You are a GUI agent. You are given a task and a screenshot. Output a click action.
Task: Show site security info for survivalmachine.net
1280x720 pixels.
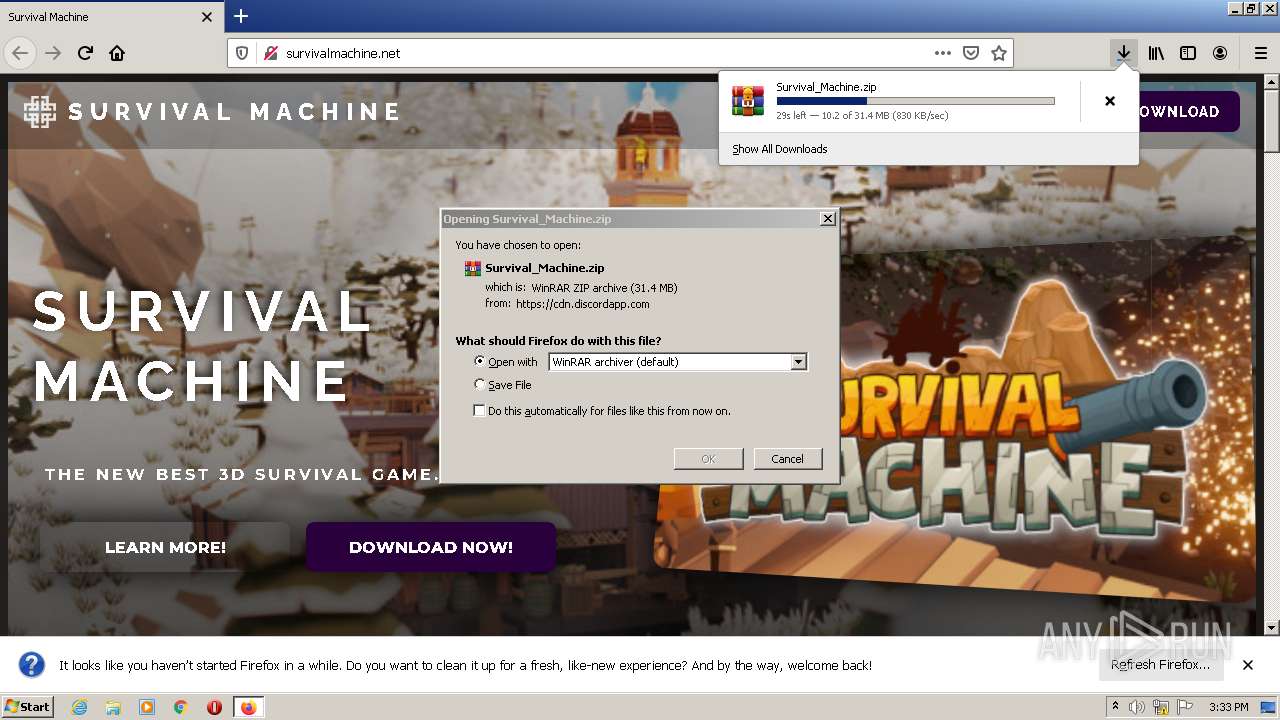pos(270,53)
